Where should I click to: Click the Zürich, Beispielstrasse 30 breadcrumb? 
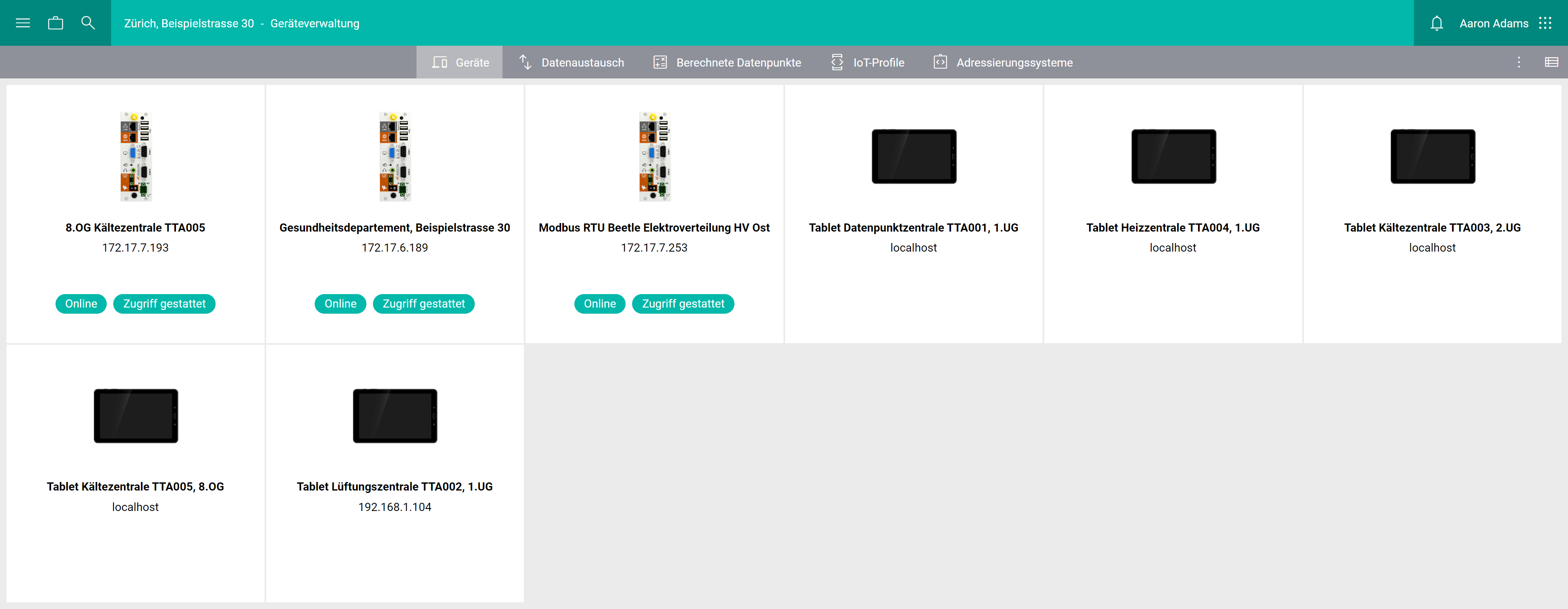189,23
